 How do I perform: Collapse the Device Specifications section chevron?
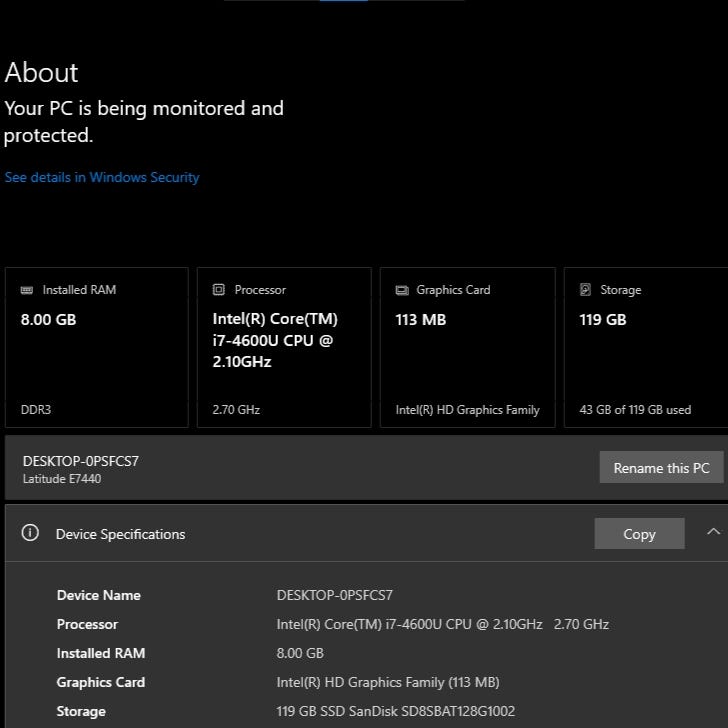click(x=713, y=532)
